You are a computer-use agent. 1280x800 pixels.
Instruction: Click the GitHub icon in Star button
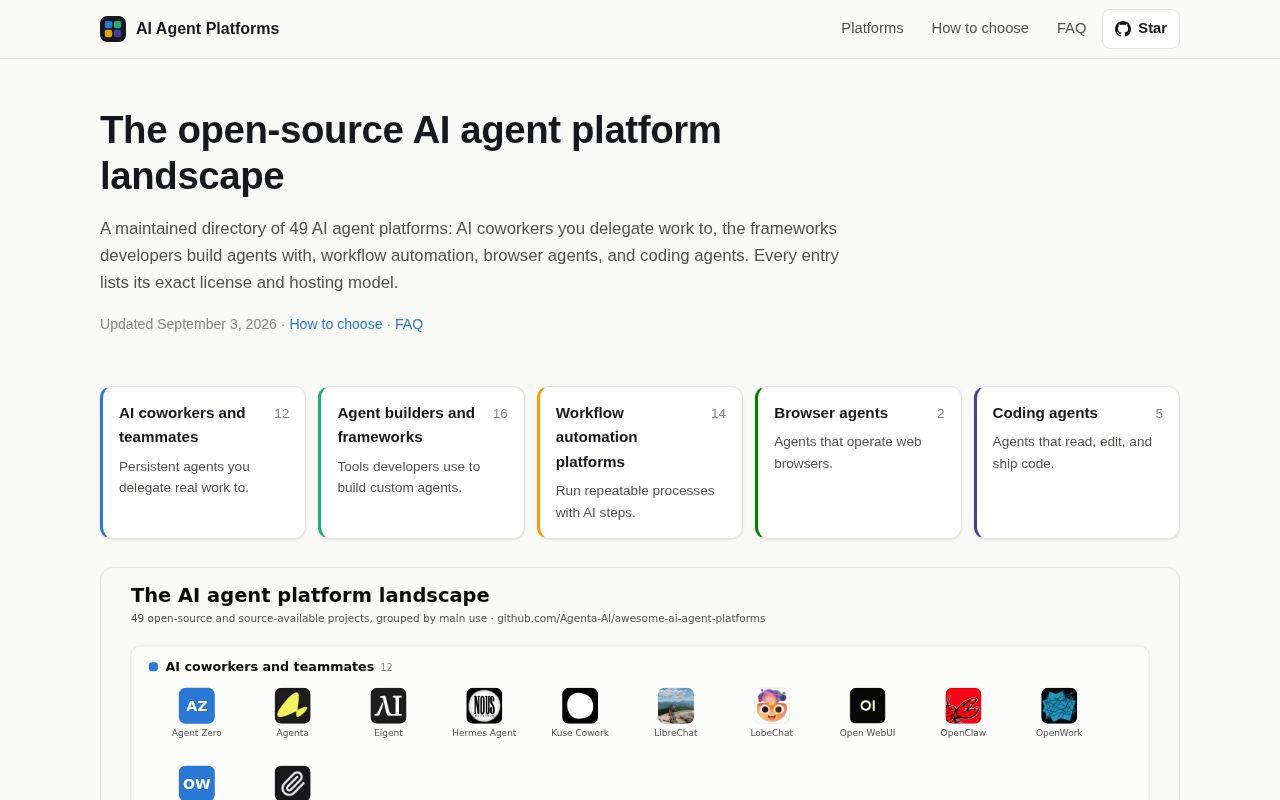[1123, 29]
